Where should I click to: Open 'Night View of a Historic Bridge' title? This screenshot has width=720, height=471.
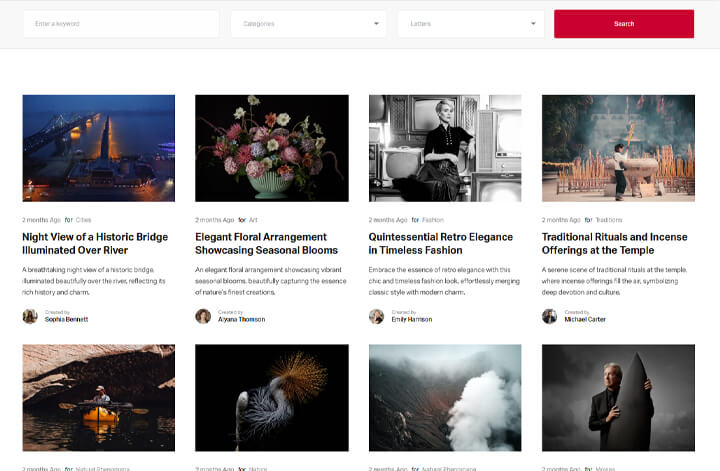tap(95, 243)
